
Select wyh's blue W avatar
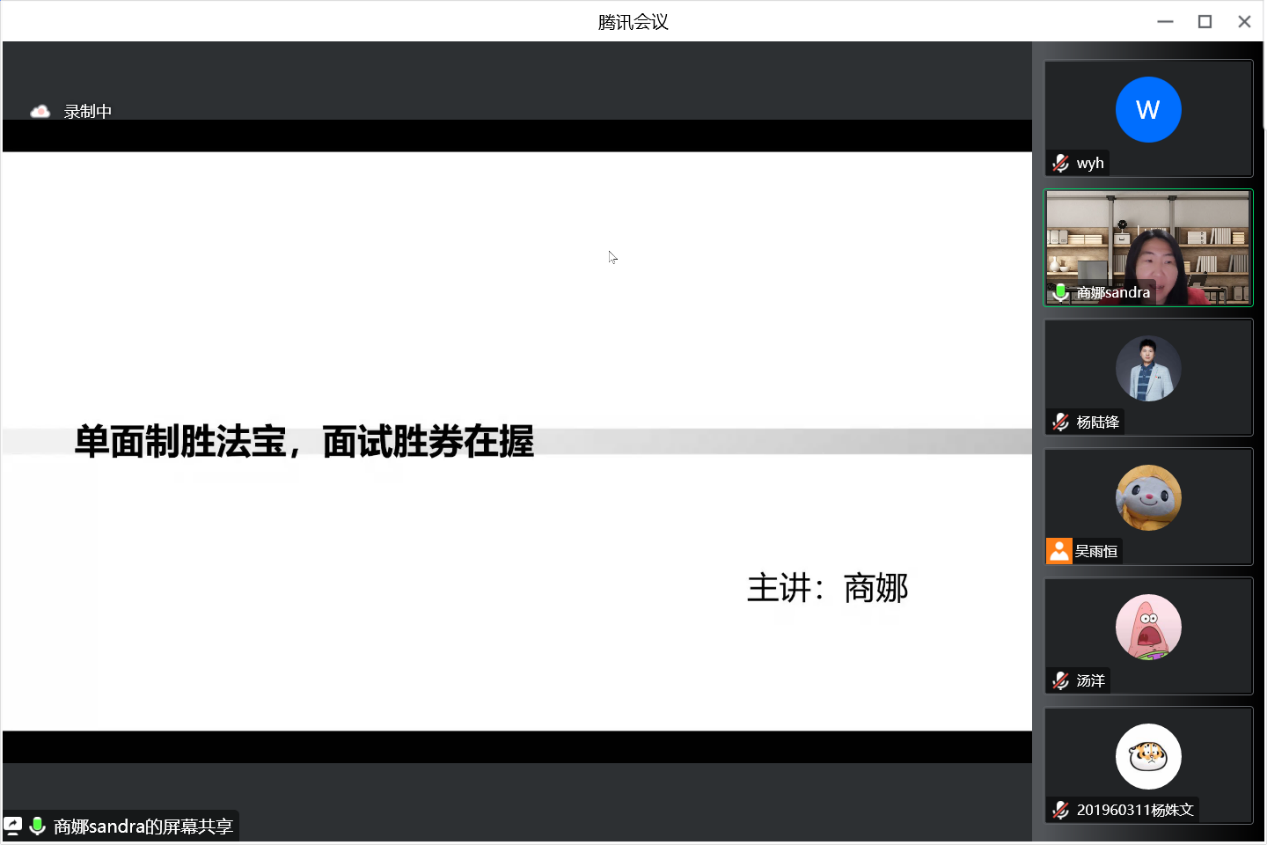pyautogui.click(x=1148, y=109)
